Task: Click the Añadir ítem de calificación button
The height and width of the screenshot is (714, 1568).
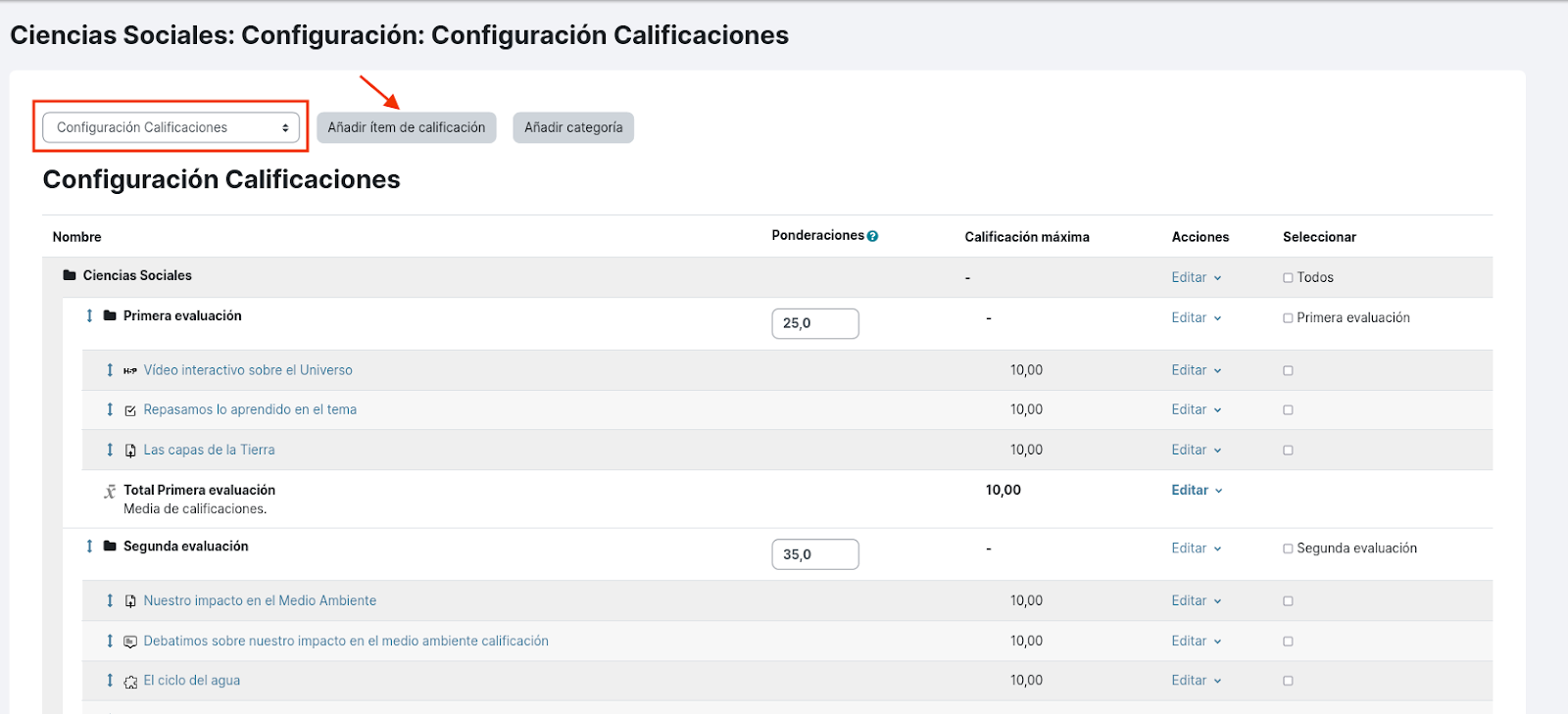Action: pos(407,127)
